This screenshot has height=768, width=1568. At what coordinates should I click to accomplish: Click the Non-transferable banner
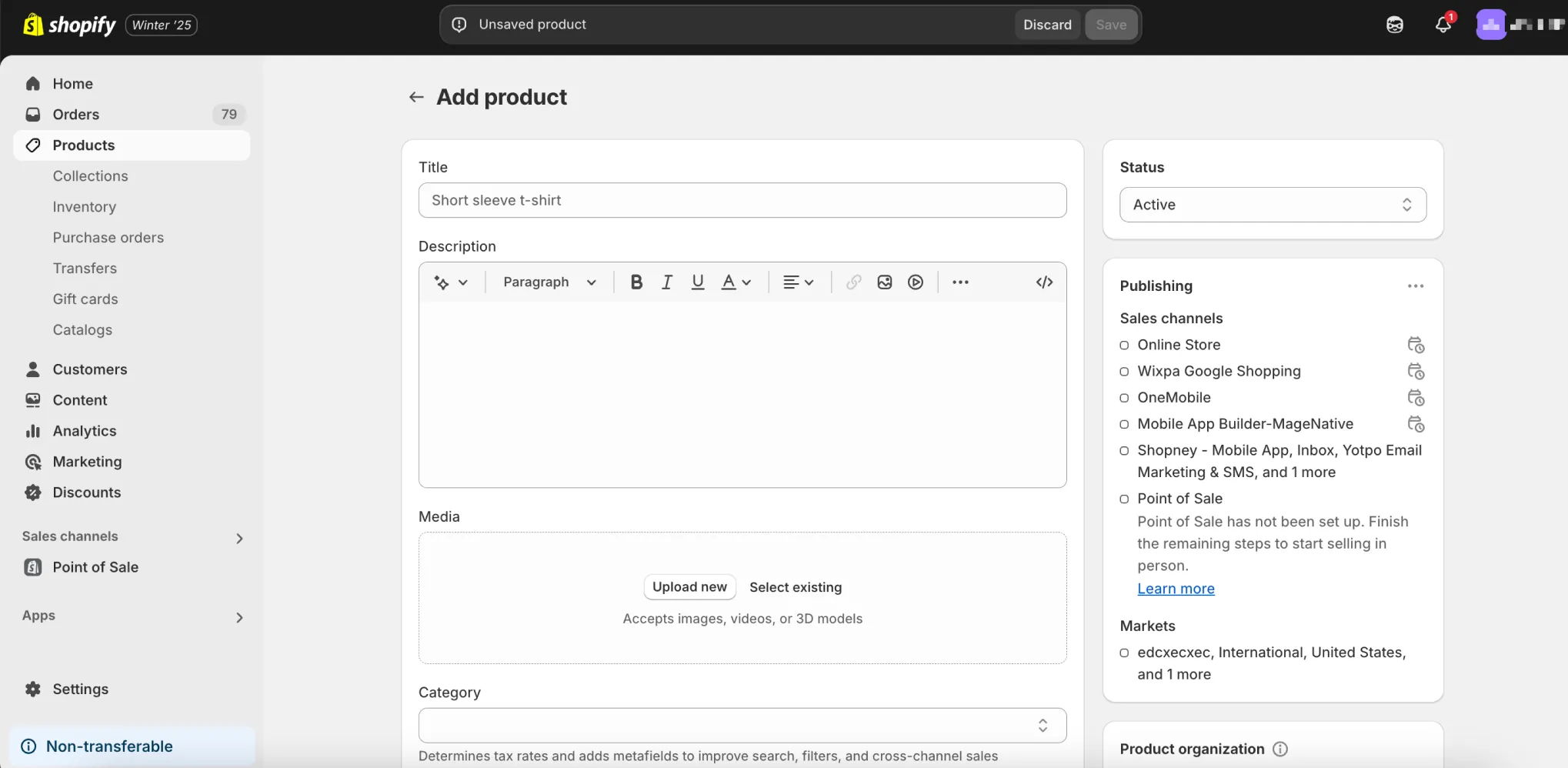(x=132, y=746)
